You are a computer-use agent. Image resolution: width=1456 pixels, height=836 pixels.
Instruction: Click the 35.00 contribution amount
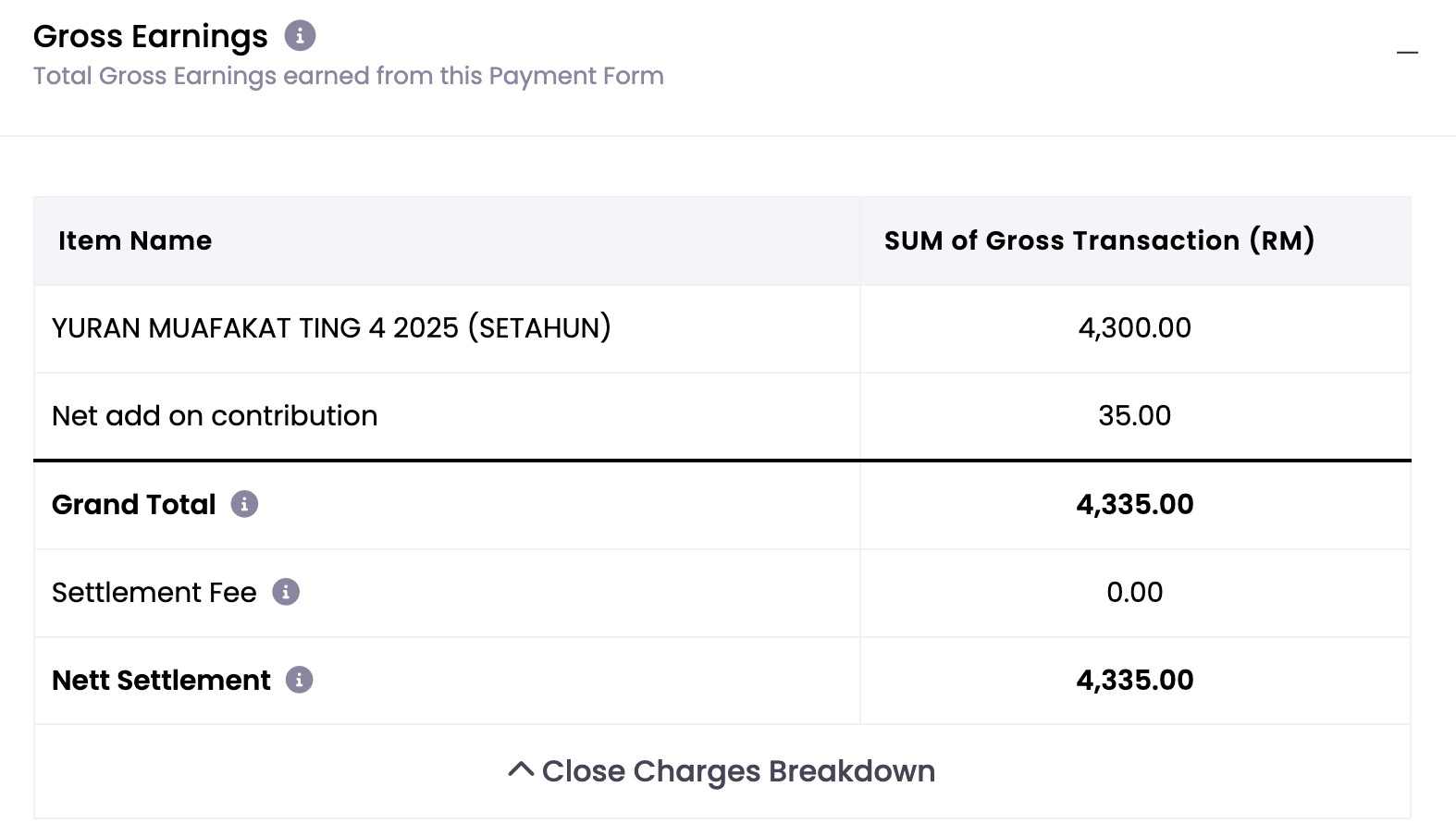tap(1134, 416)
